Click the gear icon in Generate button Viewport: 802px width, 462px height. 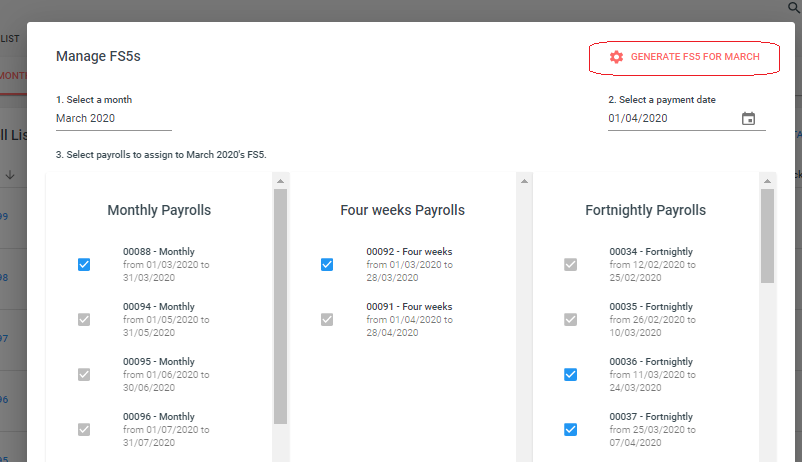(x=616, y=57)
